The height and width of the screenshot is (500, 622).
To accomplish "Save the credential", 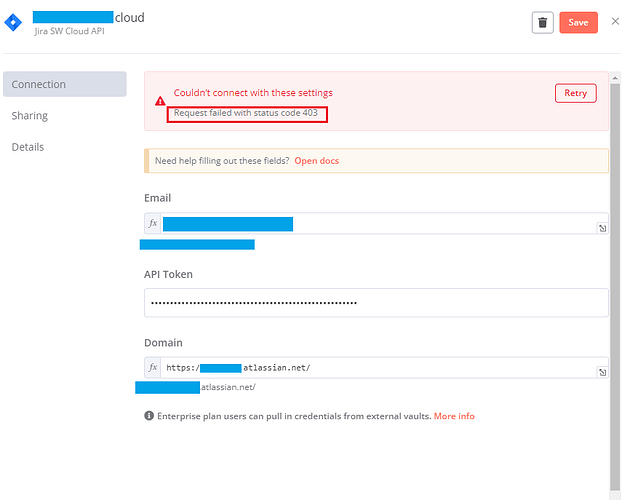I will click(578, 23).
